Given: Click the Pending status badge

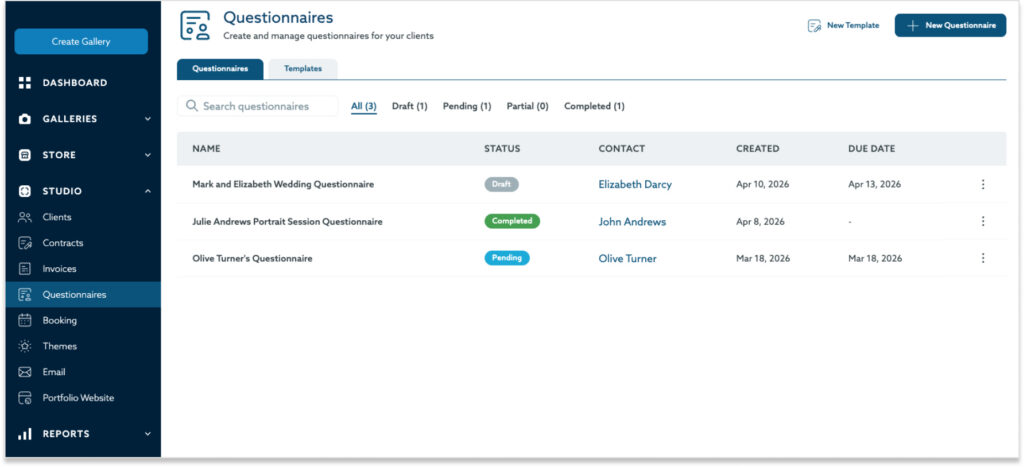Looking at the screenshot, I should [x=507, y=258].
